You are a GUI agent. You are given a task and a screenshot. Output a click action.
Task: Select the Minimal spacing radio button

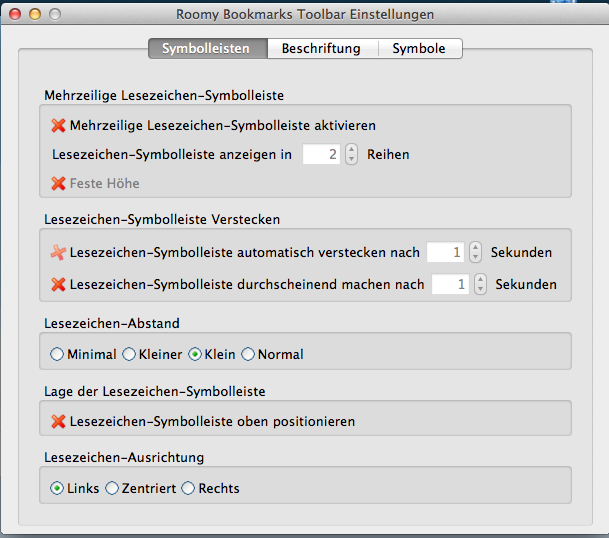coord(57,354)
